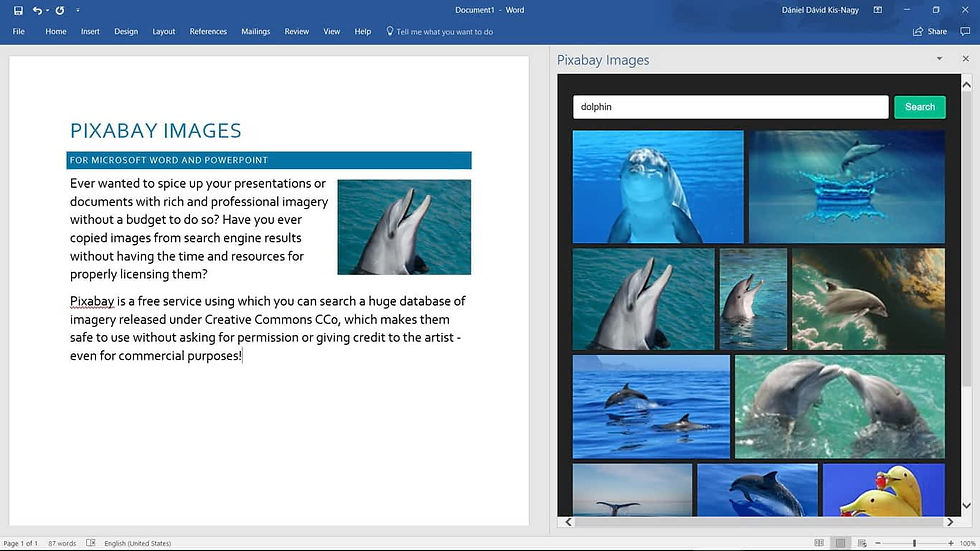Open the Comments icon beside Share

tap(964, 31)
